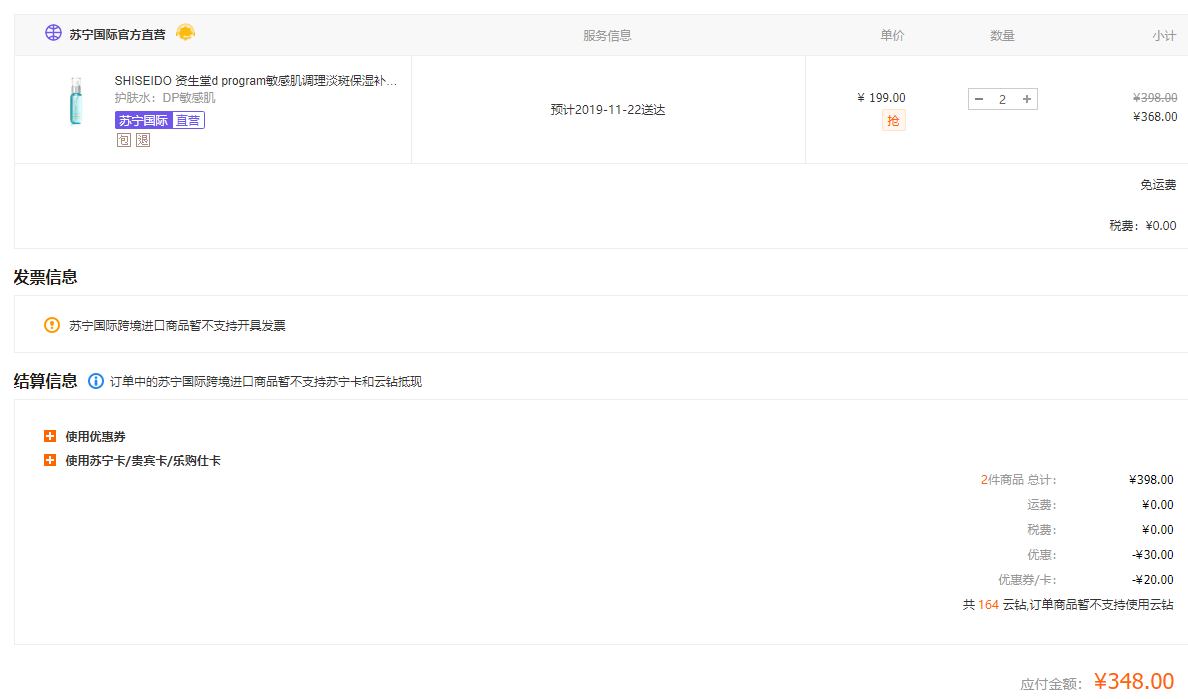
Task: Select the unit price ¥ 199.00
Action: (x=881, y=98)
